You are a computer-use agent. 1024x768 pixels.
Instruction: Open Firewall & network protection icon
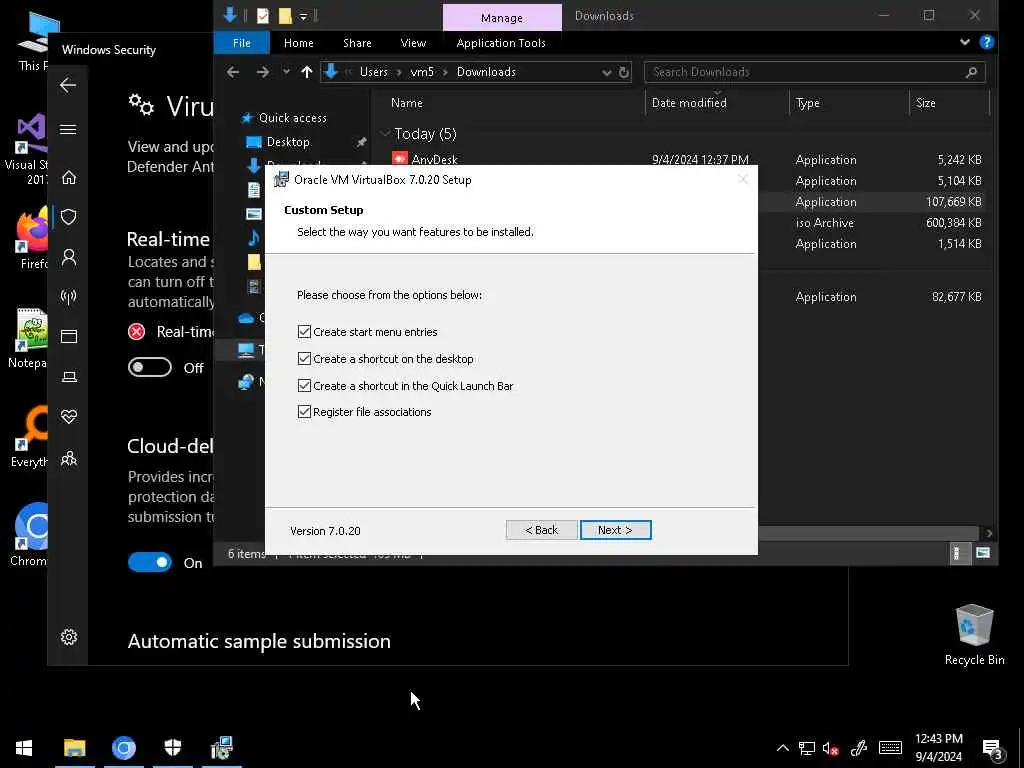tap(69, 296)
